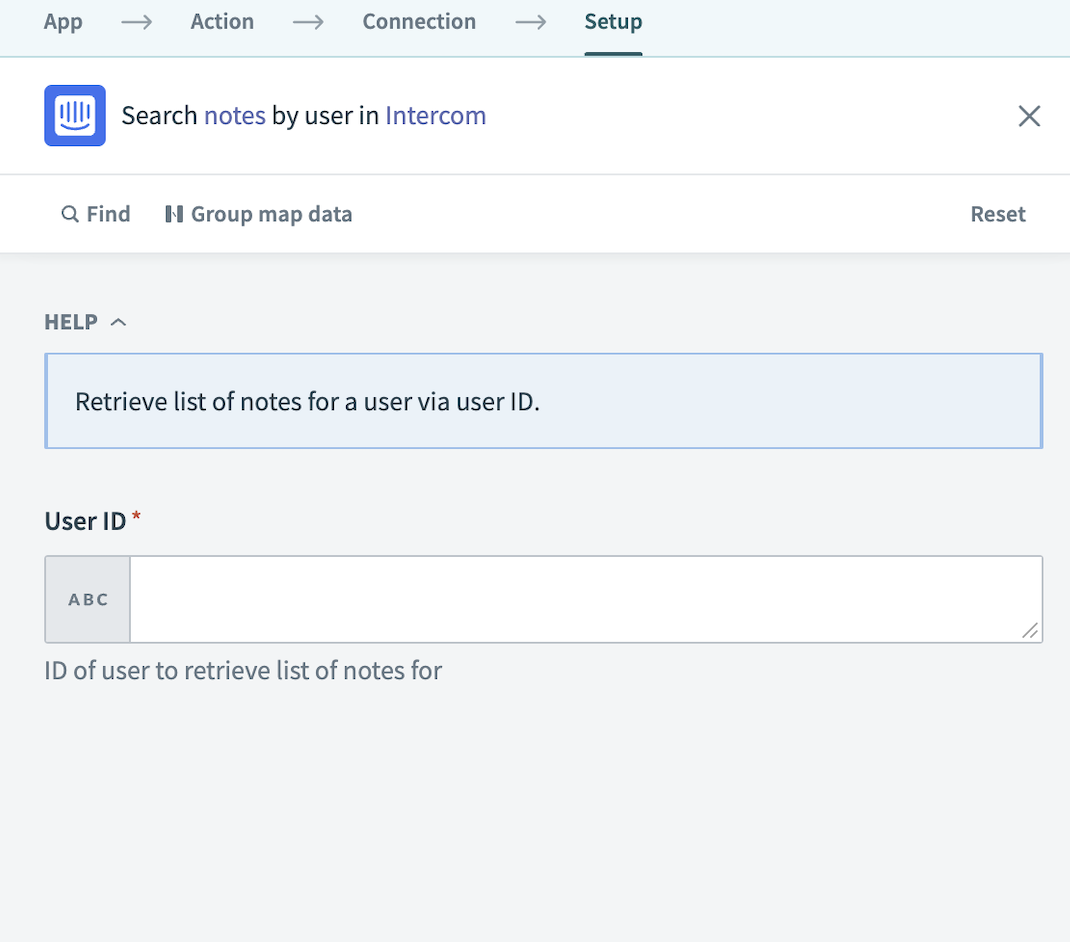The image size is (1070, 942).
Task: Go to the Setup tab
Action: pyautogui.click(x=613, y=21)
